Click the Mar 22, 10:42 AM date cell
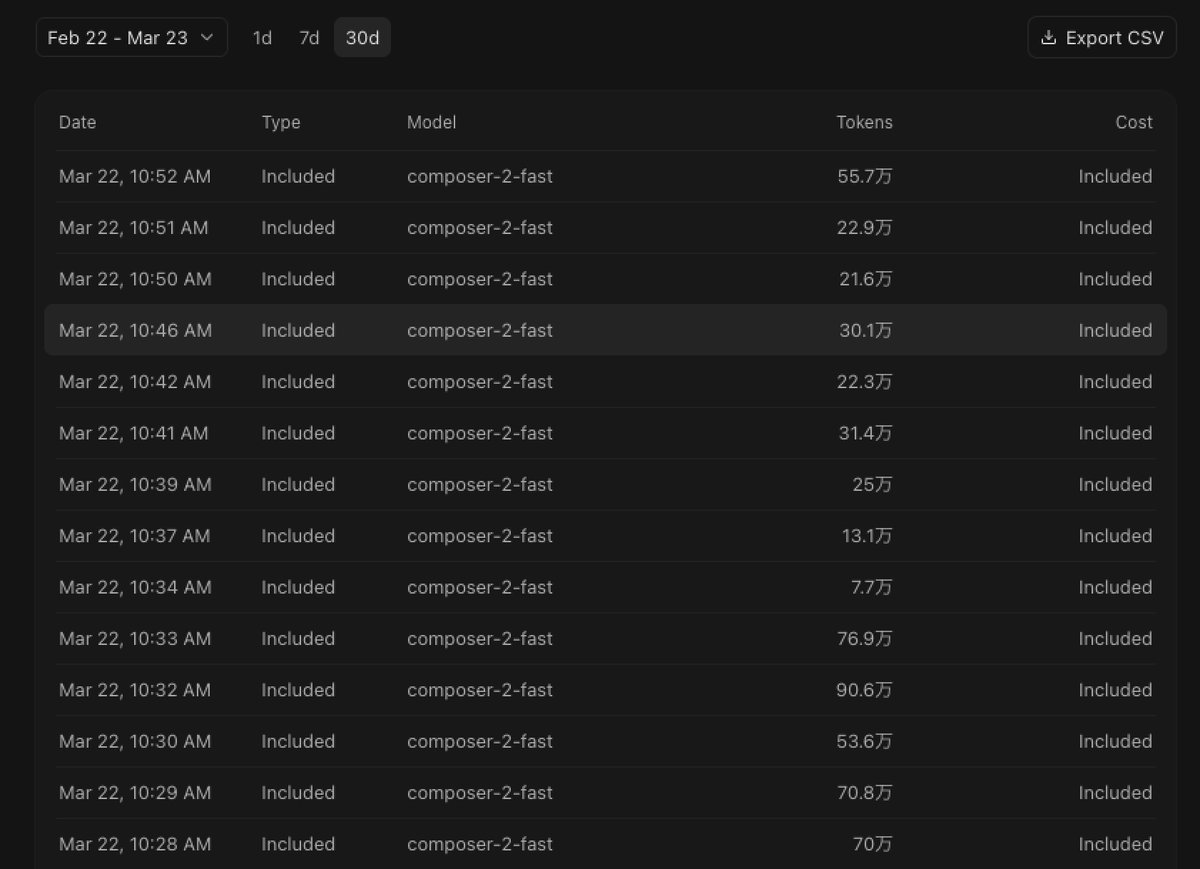Image resolution: width=1200 pixels, height=869 pixels. [x=135, y=382]
